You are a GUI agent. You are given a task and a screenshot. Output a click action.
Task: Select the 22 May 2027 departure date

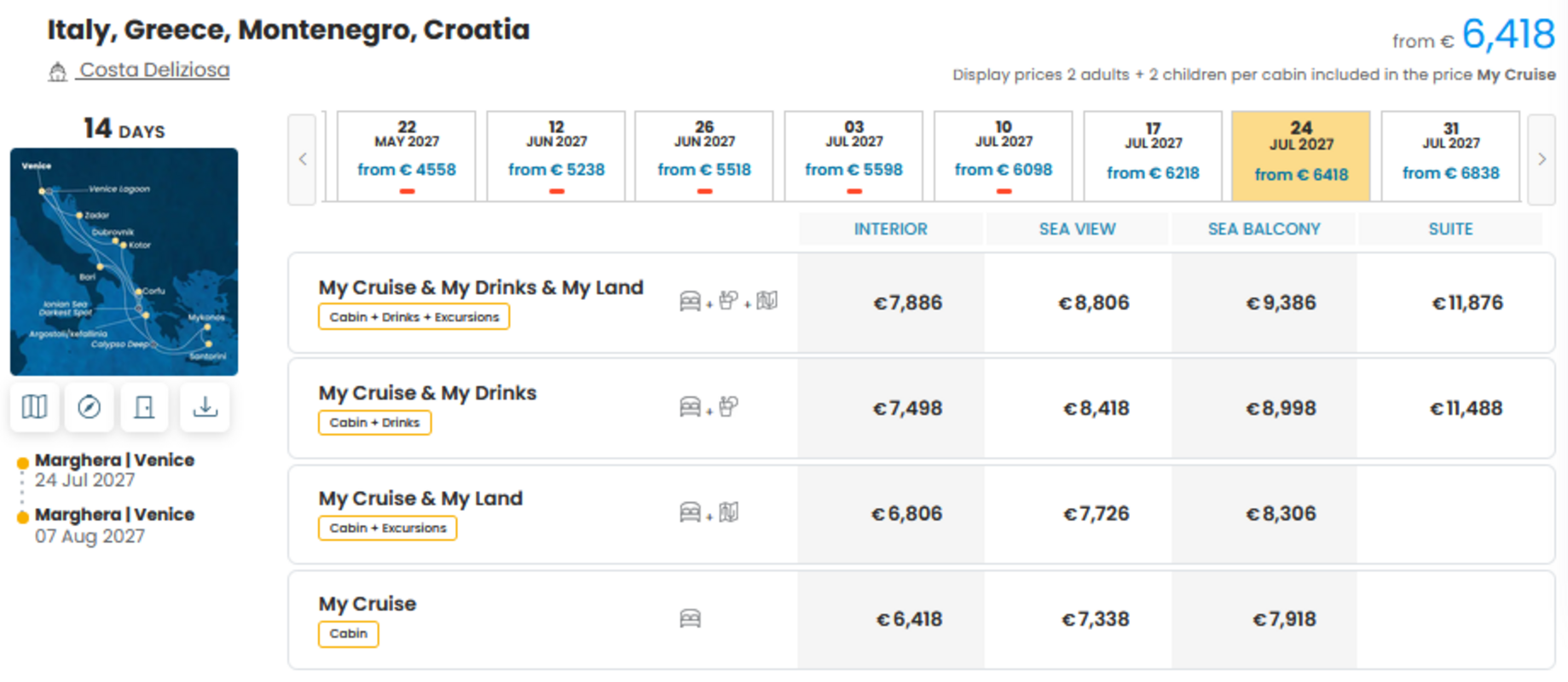(x=407, y=156)
